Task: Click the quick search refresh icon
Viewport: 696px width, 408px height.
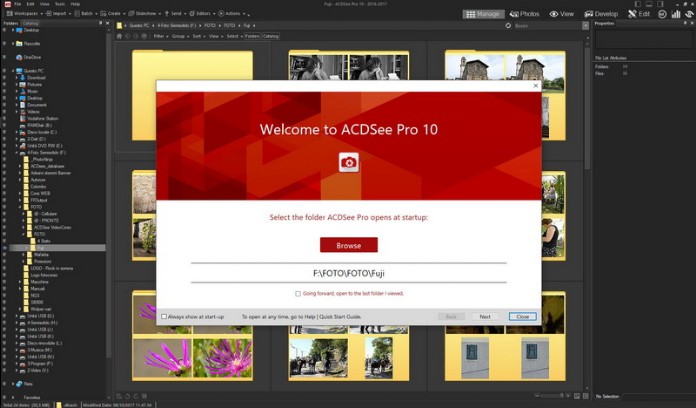Action: [x=508, y=26]
